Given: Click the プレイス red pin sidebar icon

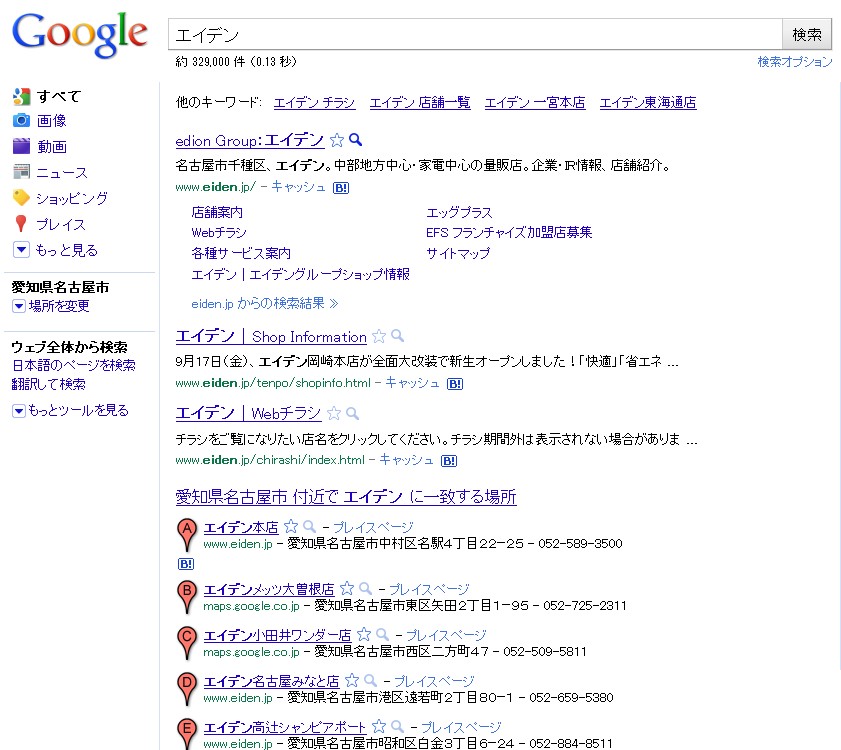Looking at the screenshot, I should click(x=21, y=224).
